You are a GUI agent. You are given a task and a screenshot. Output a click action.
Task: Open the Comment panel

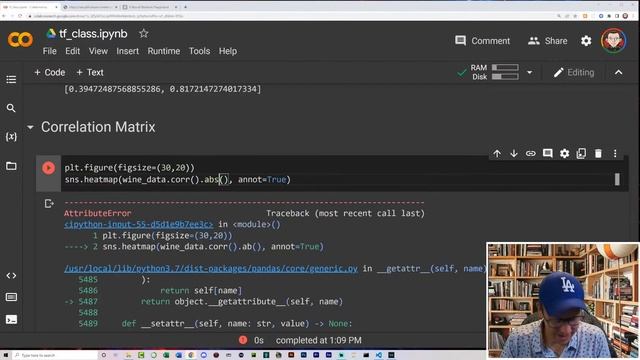(x=482, y=41)
